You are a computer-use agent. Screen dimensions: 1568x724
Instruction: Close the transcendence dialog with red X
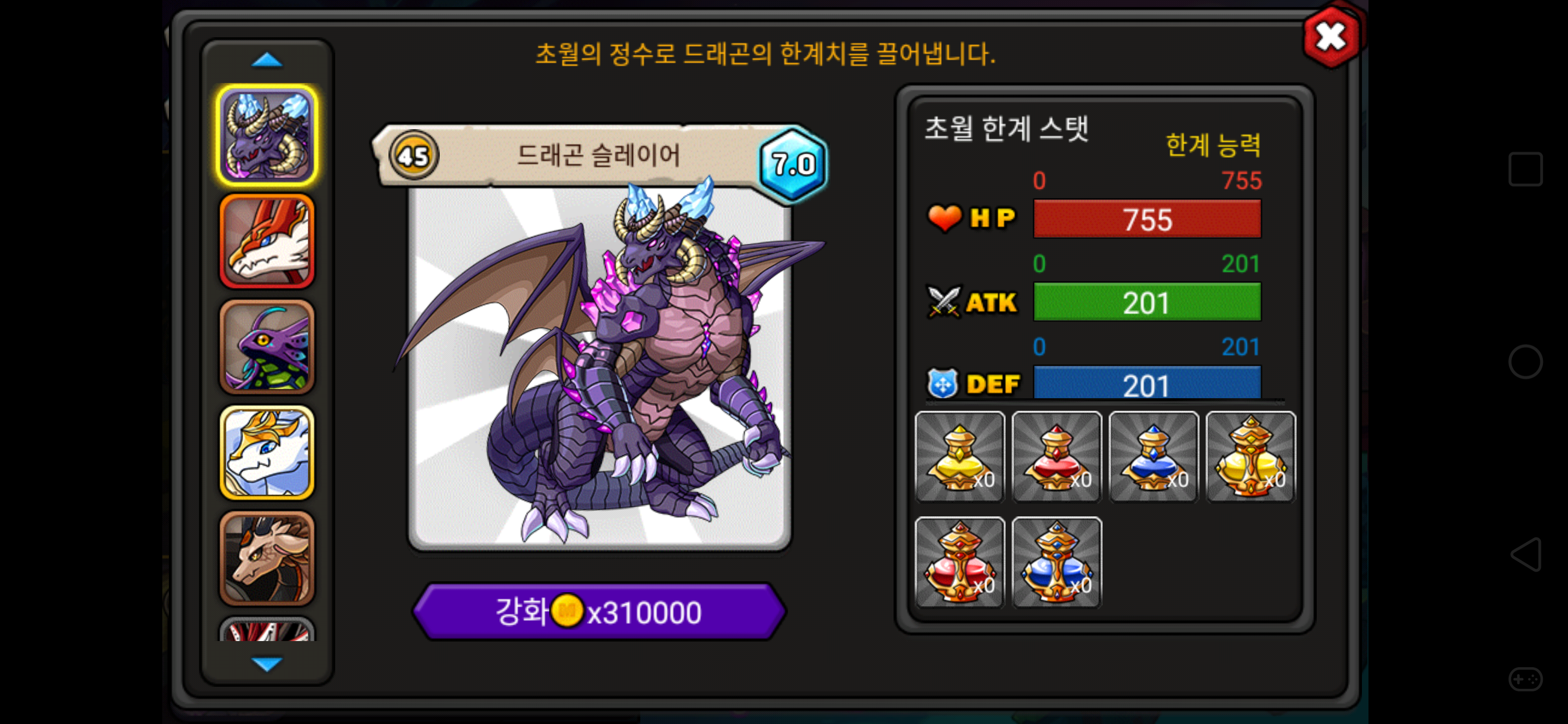pyautogui.click(x=1331, y=38)
